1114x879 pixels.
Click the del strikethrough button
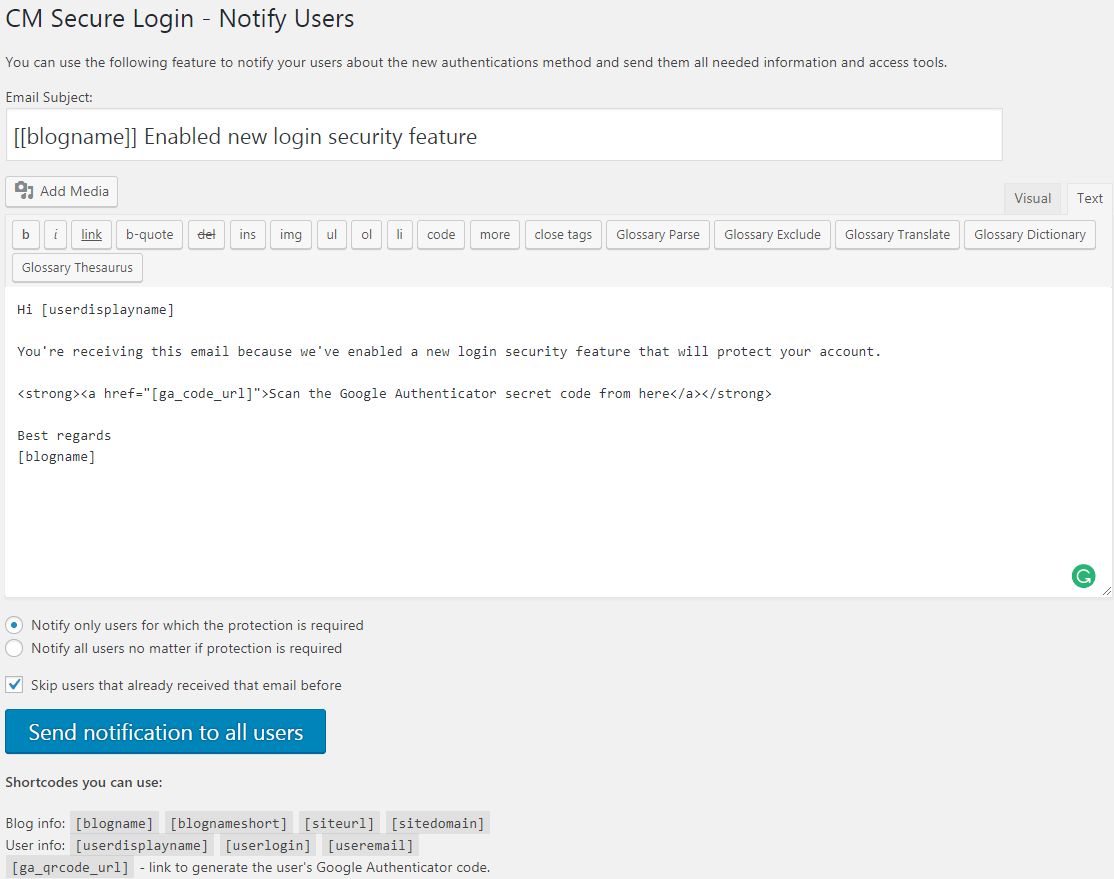[x=207, y=235]
